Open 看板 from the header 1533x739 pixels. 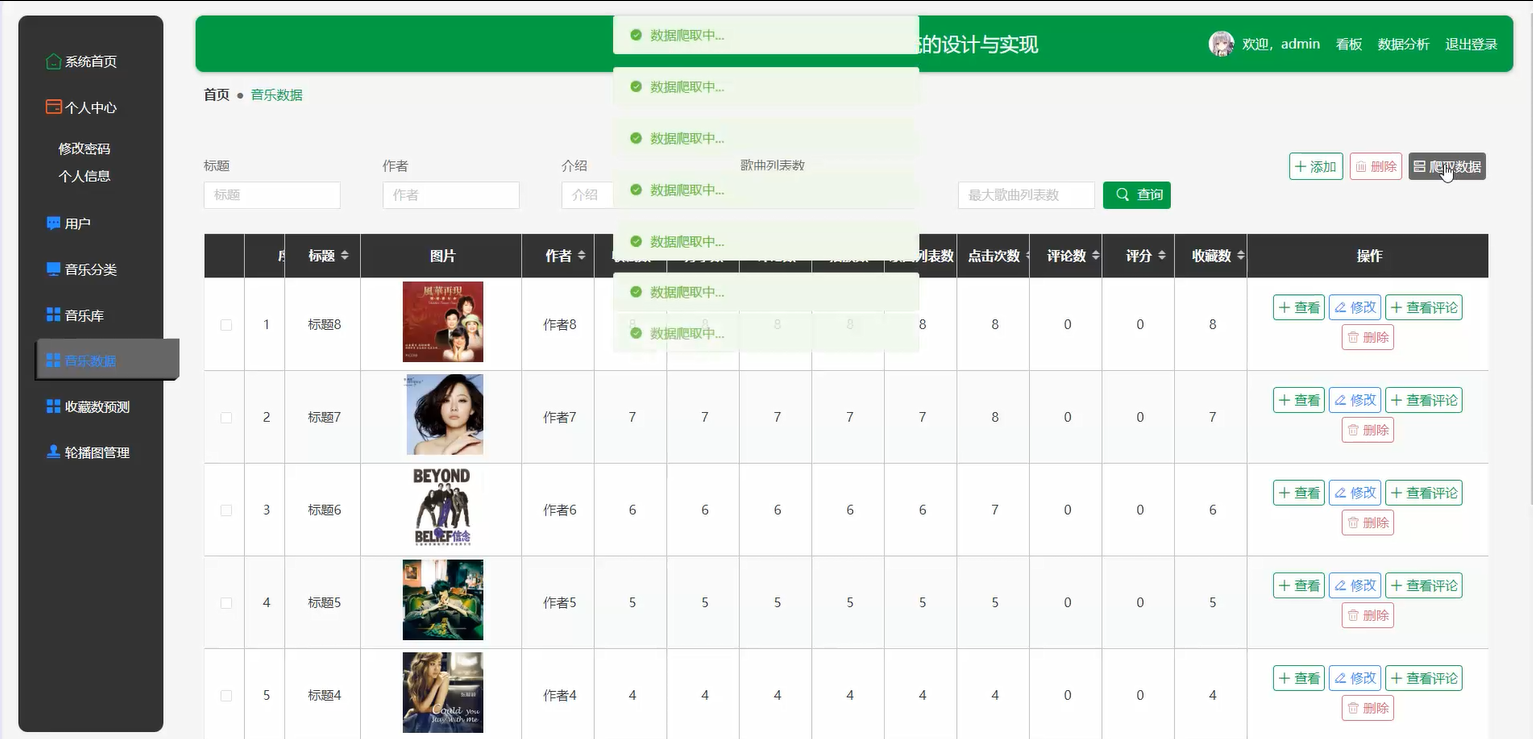(x=1349, y=44)
